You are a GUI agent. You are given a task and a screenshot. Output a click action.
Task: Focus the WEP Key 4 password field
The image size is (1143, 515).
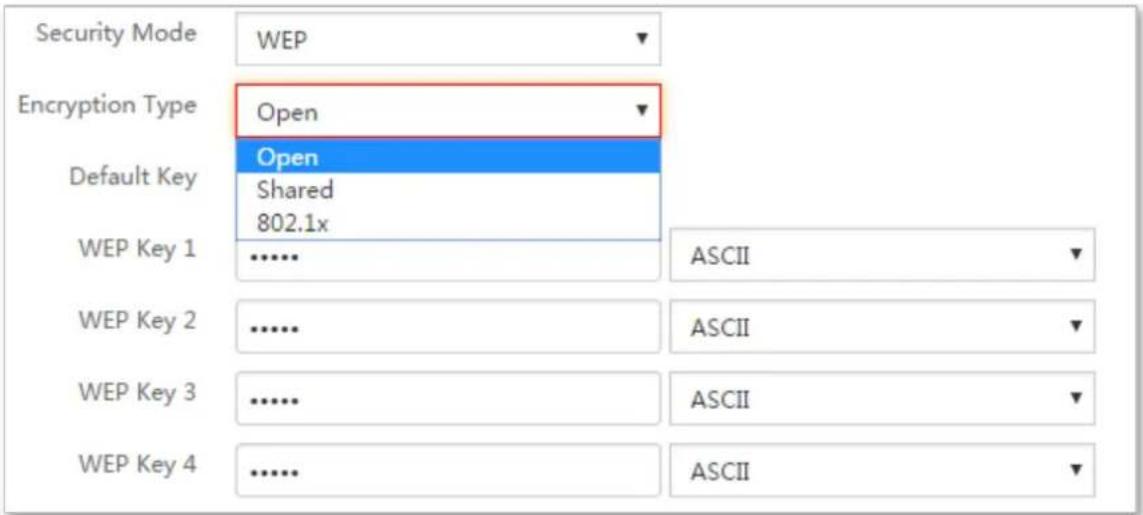(x=448, y=471)
